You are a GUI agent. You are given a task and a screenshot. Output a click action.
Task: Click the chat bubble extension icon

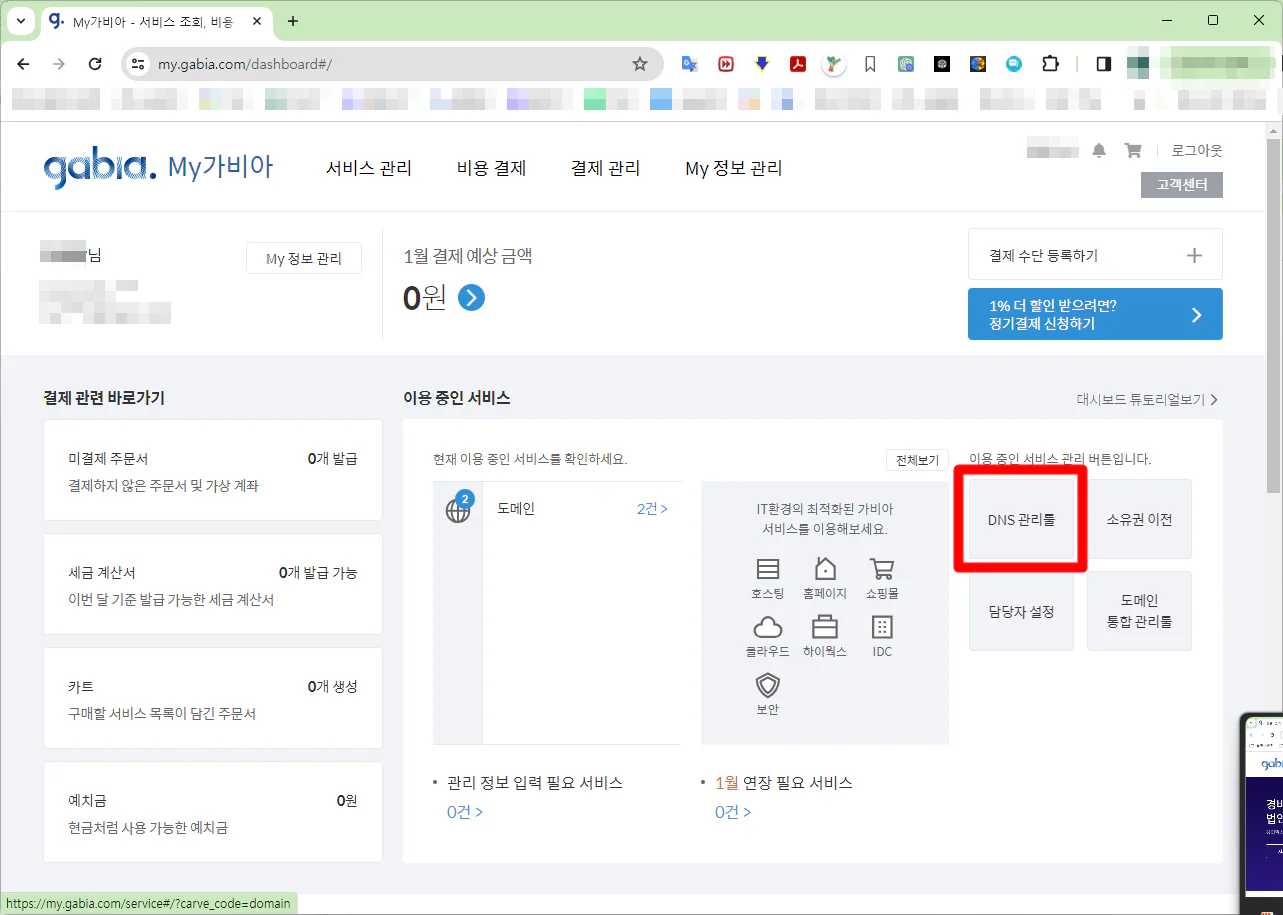[1014, 64]
